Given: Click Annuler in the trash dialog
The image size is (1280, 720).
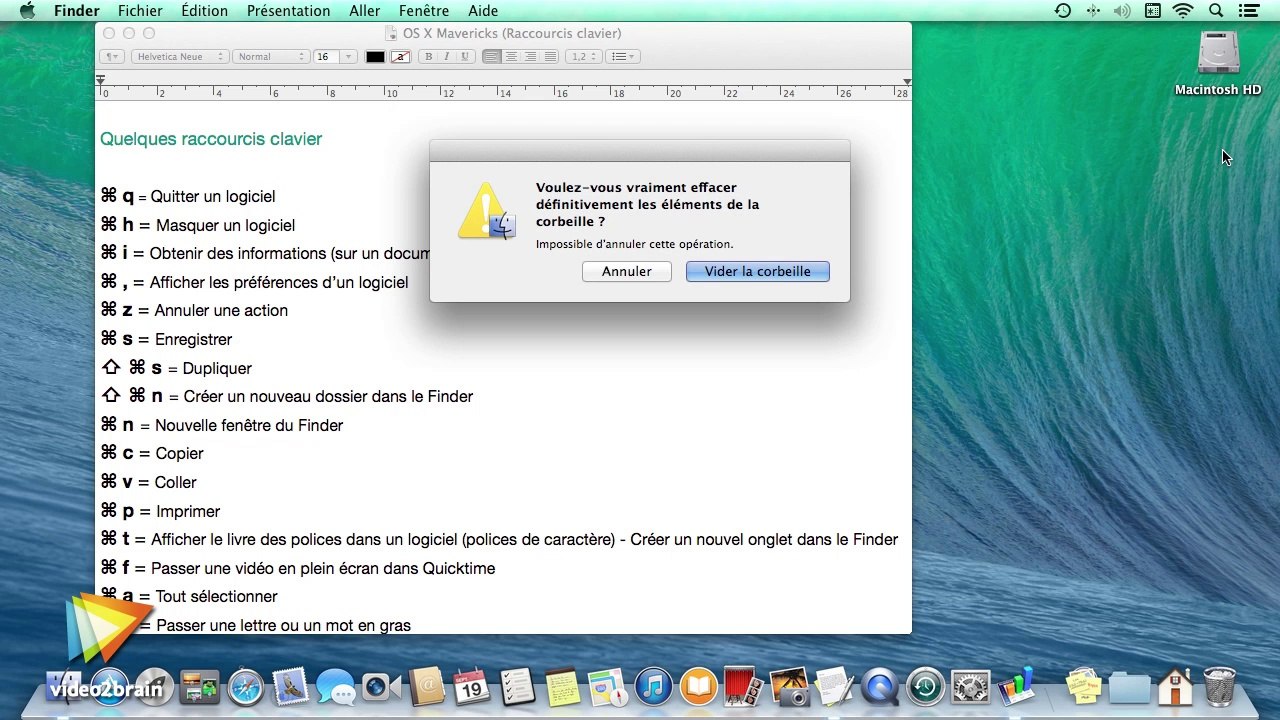Looking at the screenshot, I should click(626, 271).
